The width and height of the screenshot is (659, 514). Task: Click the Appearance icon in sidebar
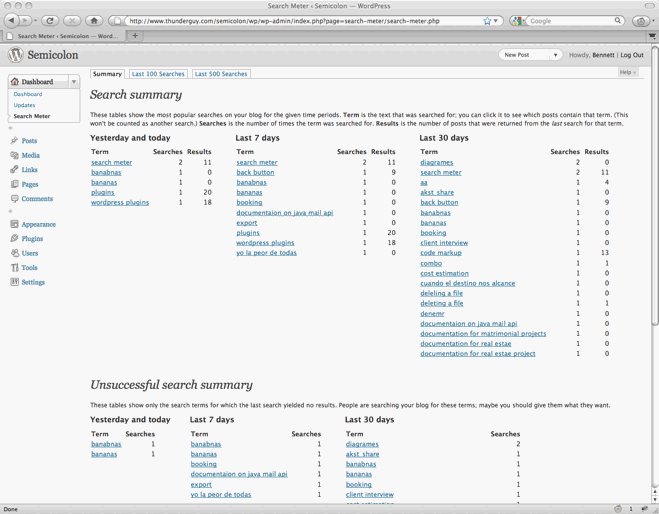click(14, 224)
